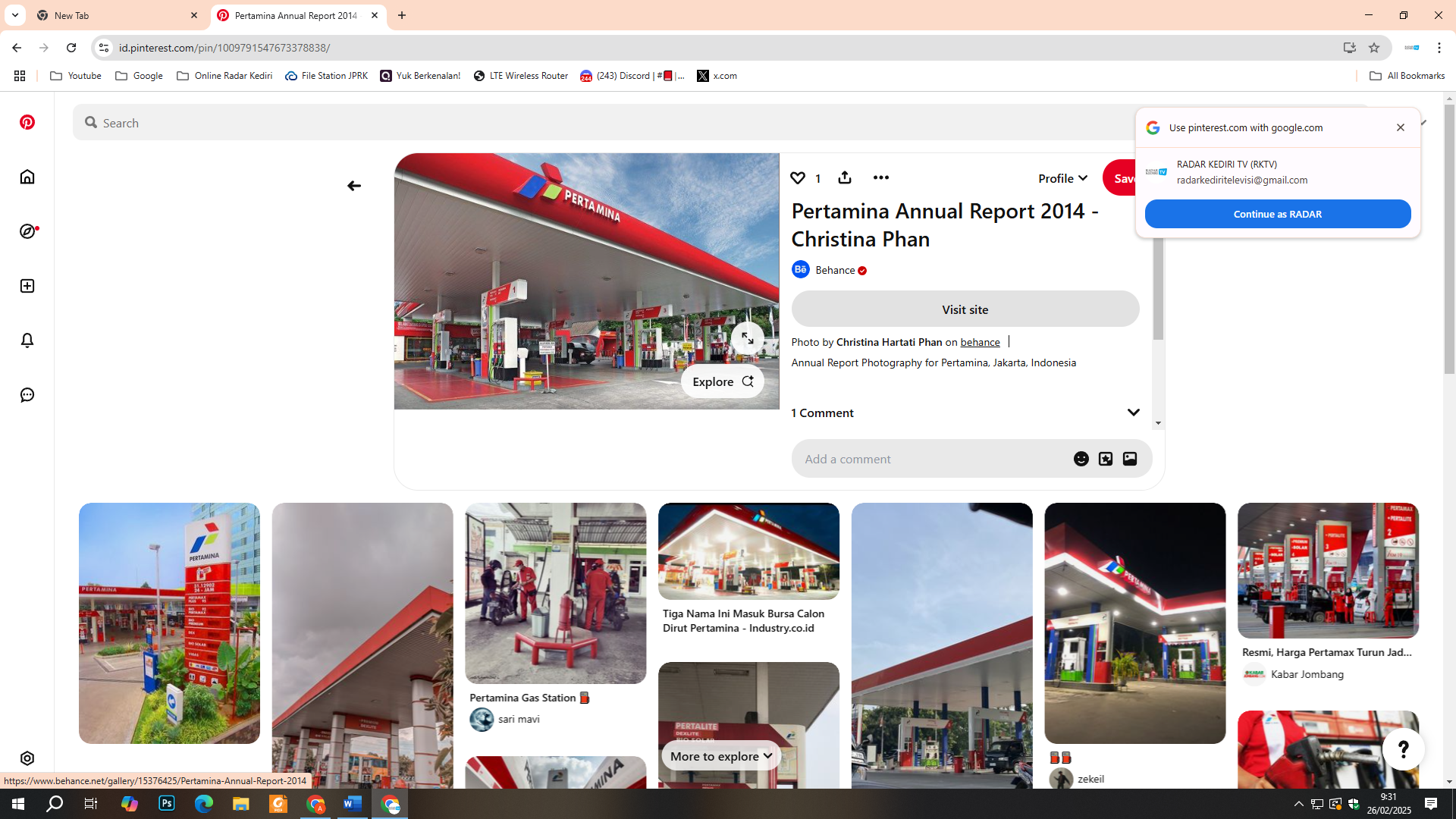Open the Pertamina sign pylon thumbnail
This screenshot has height=819, width=1456.
pos(169,623)
